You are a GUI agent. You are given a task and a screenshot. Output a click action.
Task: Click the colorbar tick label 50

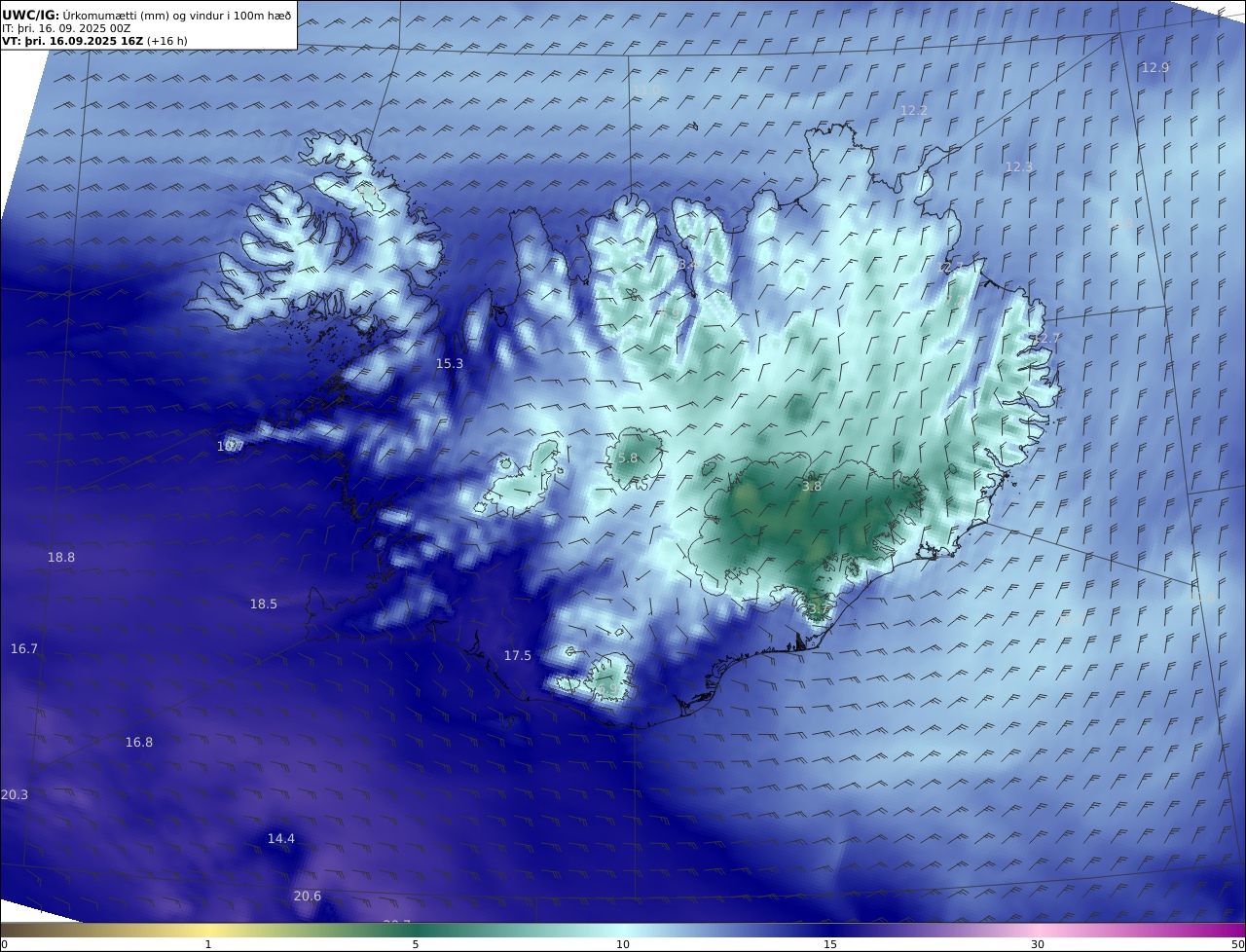(x=1238, y=944)
